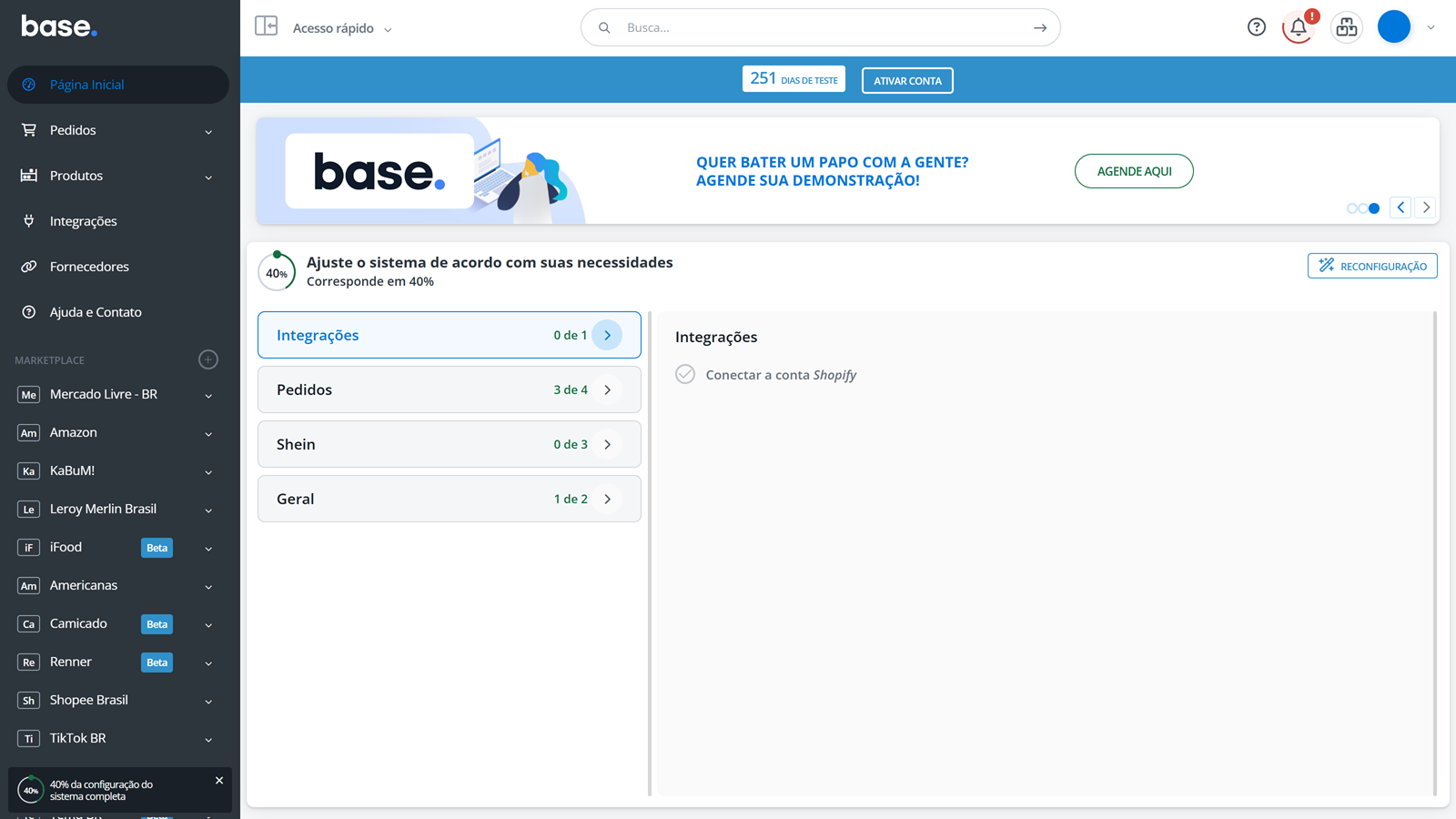Expand the Shopee Brasil submenu
This screenshot has width=1456, height=819.
(x=208, y=702)
